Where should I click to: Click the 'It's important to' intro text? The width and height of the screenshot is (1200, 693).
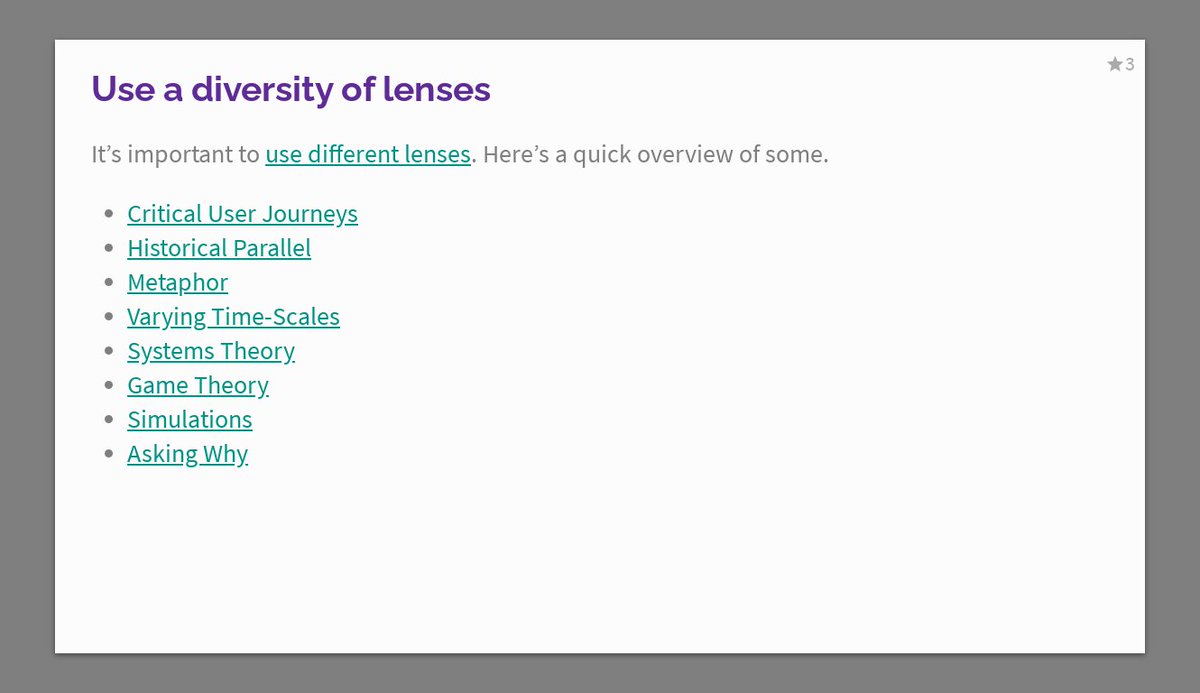(x=175, y=155)
